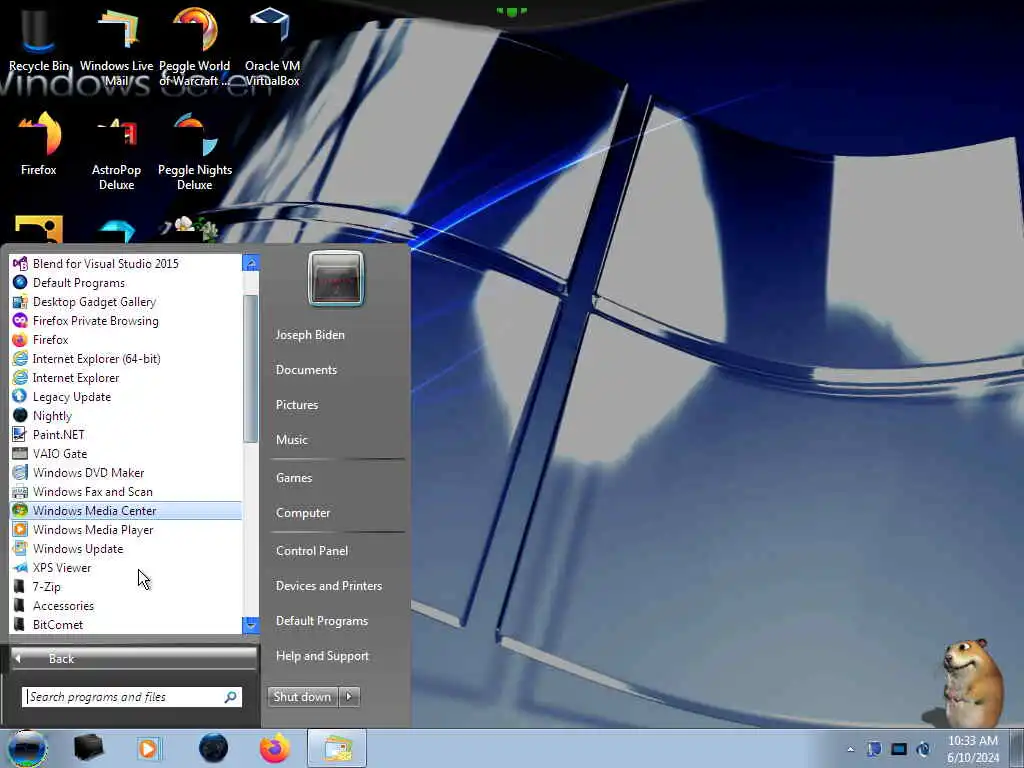Launch Windows DVD Maker
This screenshot has height=768, width=1024.
[126, 472]
